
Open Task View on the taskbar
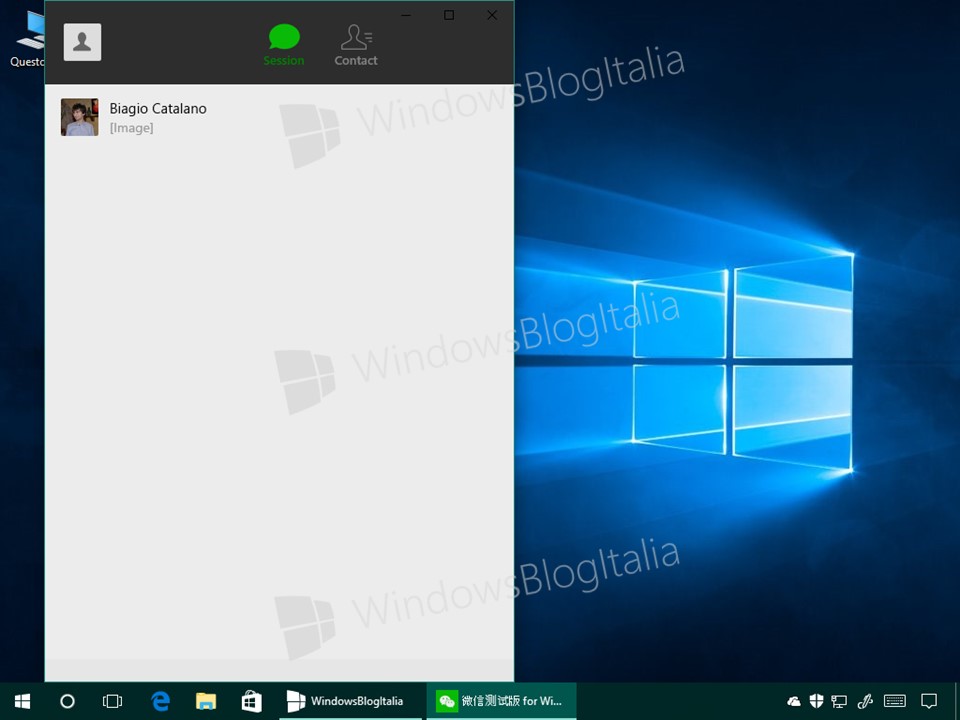(x=112, y=701)
